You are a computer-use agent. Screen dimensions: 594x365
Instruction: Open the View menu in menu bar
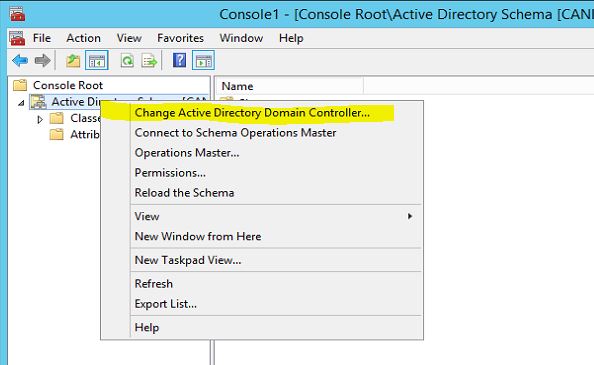(x=129, y=38)
